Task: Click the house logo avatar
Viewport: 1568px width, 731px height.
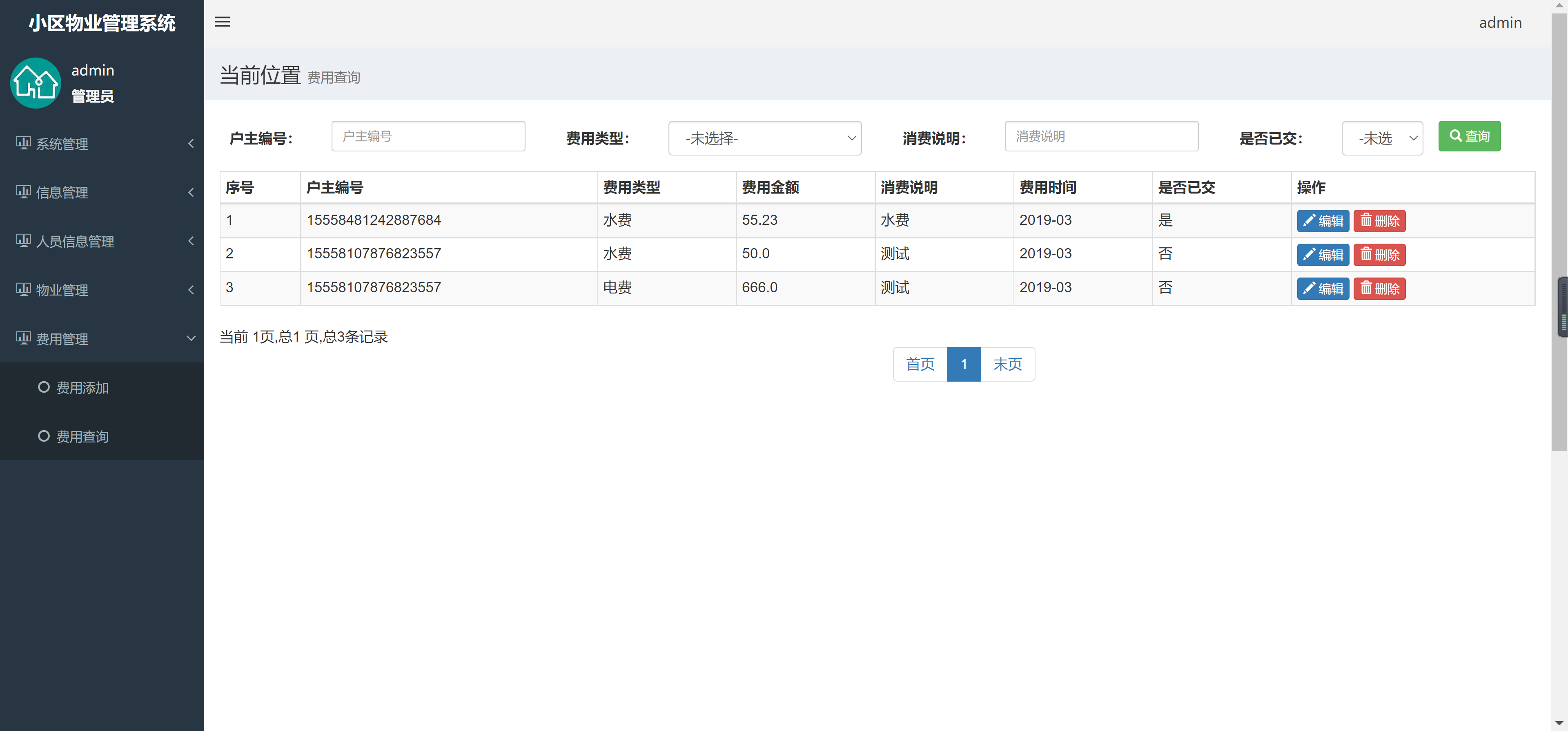Action: pos(35,83)
